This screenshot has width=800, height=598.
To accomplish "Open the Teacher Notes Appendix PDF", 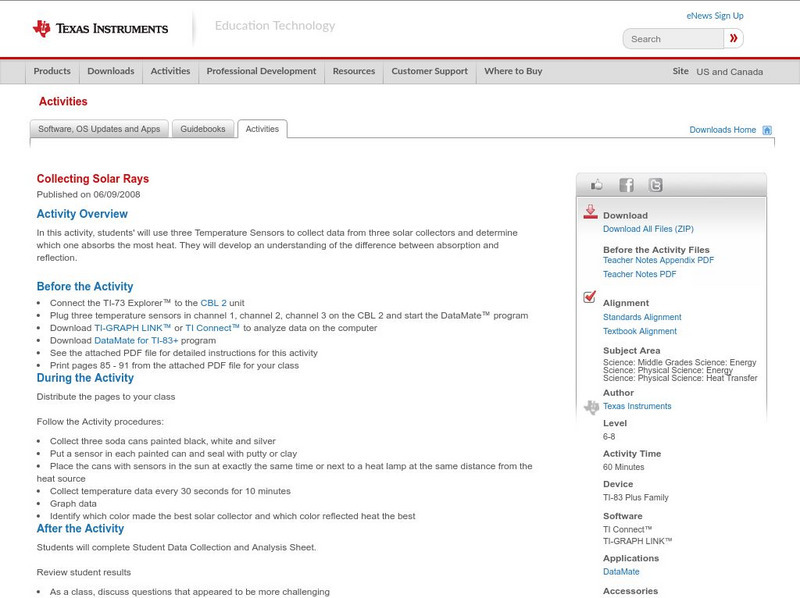I will pos(660,259).
